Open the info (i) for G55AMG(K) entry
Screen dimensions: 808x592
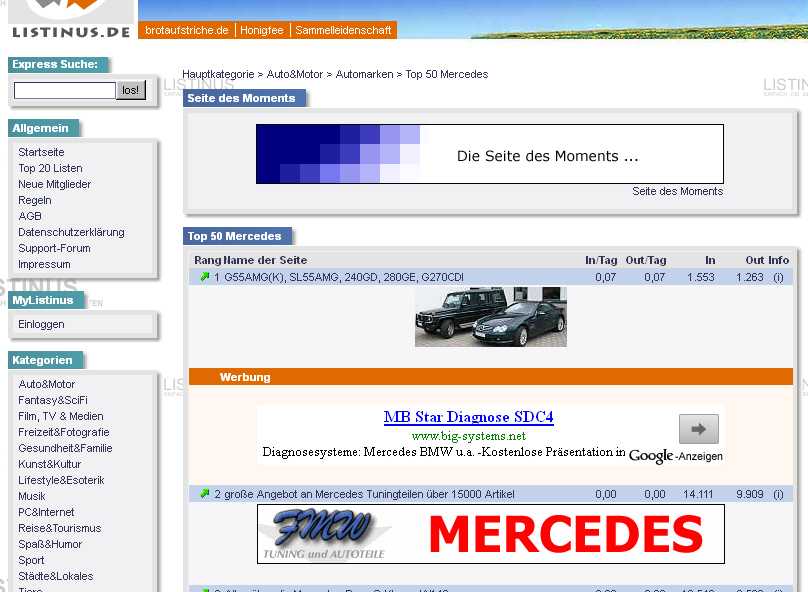[x=778, y=277]
